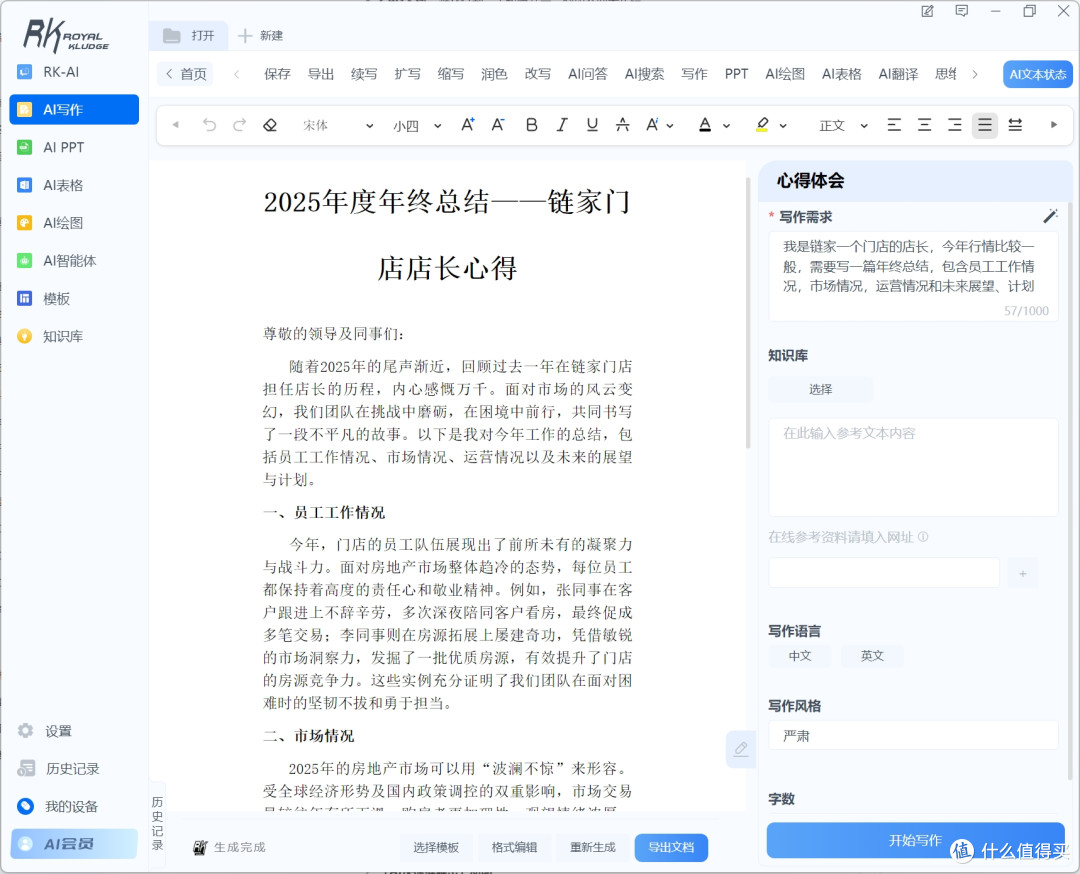The image size is (1080, 874).
Task: Open the font size dropdown 小四
Action: coord(417,125)
